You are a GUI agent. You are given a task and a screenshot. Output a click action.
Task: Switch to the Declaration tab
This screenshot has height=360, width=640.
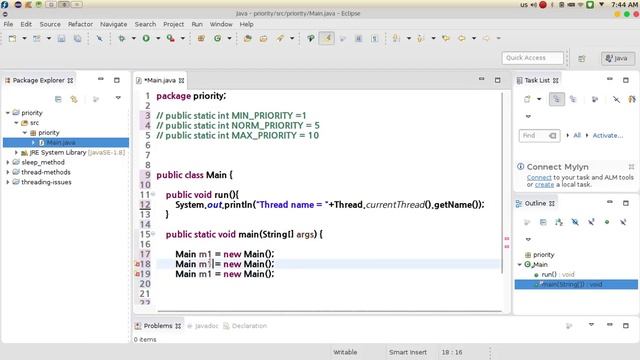245,326
